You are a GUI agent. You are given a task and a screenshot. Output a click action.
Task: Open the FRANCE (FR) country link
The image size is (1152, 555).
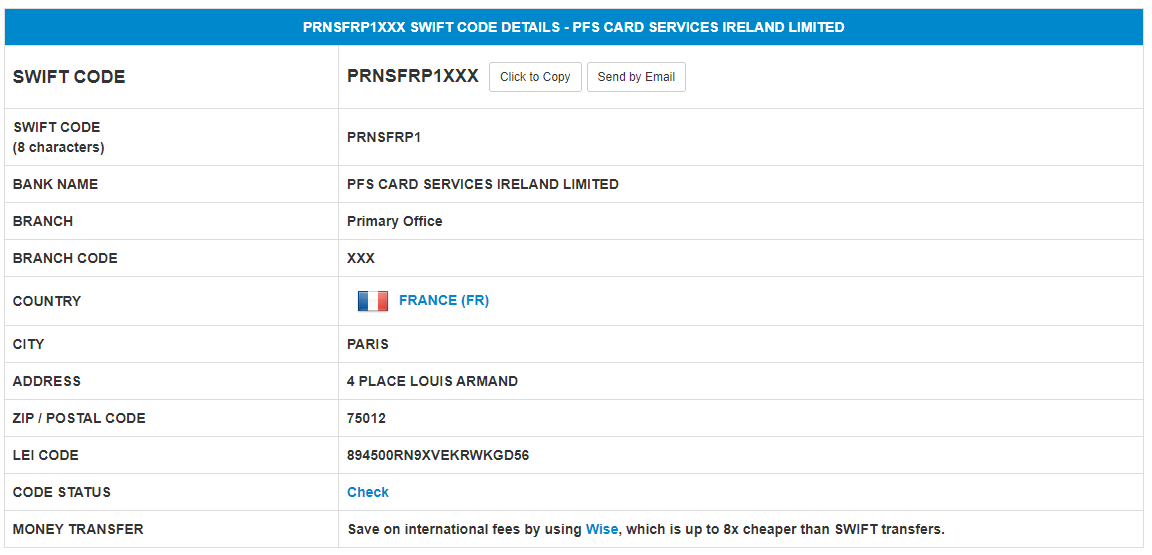click(x=444, y=301)
